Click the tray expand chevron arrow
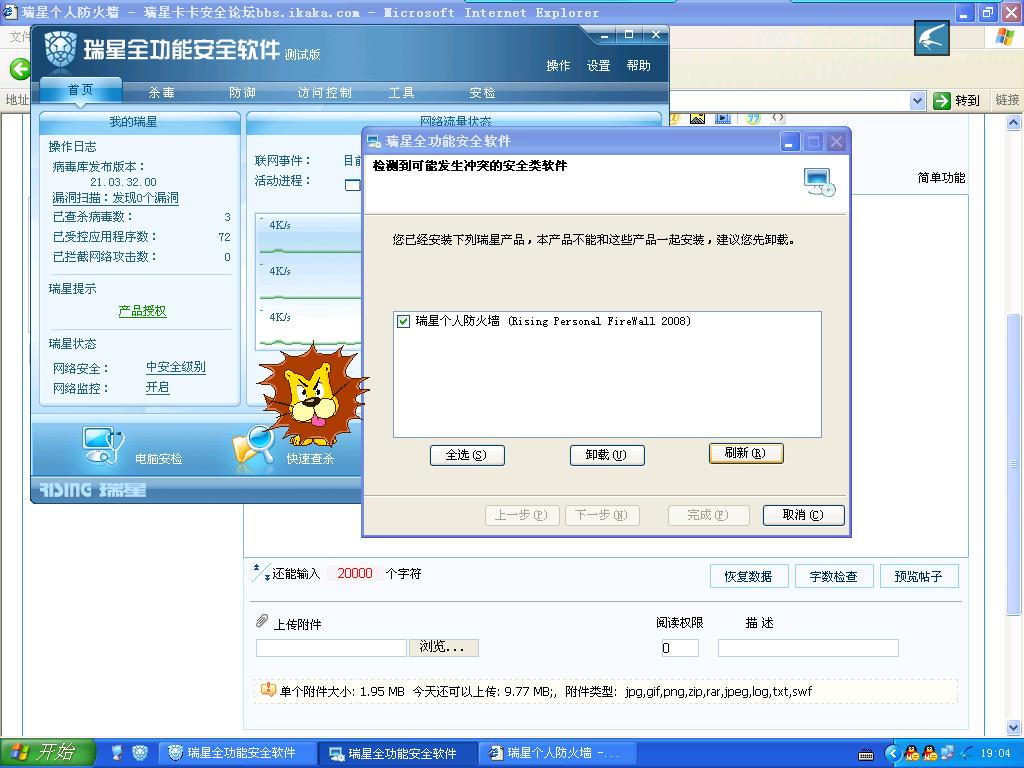Image resolution: width=1024 pixels, height=768 pixels. coord(892,754)
